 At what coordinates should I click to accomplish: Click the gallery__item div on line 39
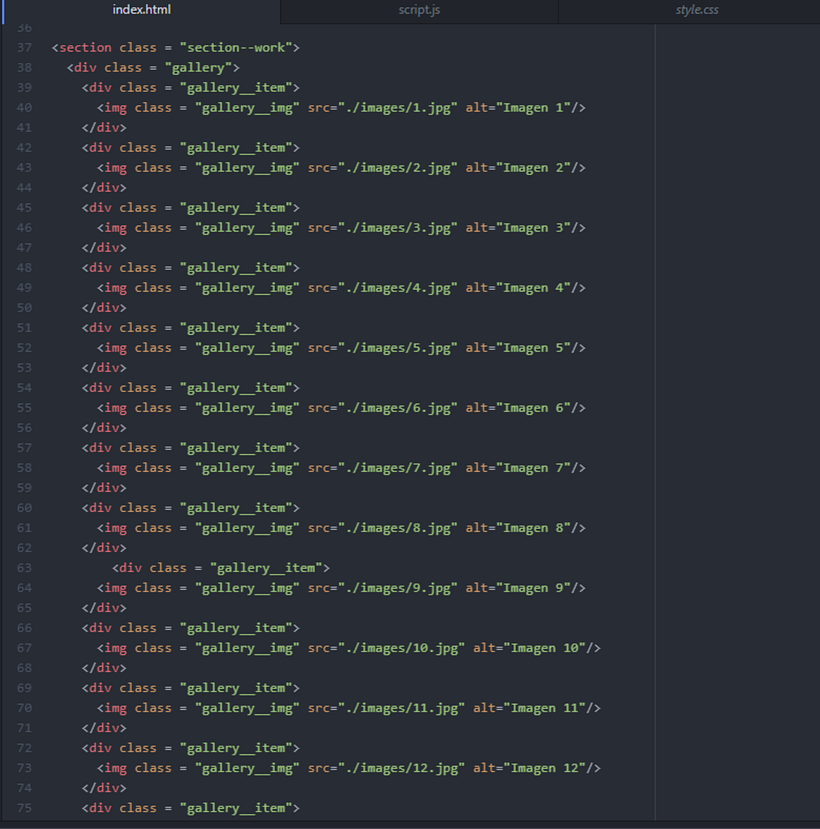click(190, 88)
